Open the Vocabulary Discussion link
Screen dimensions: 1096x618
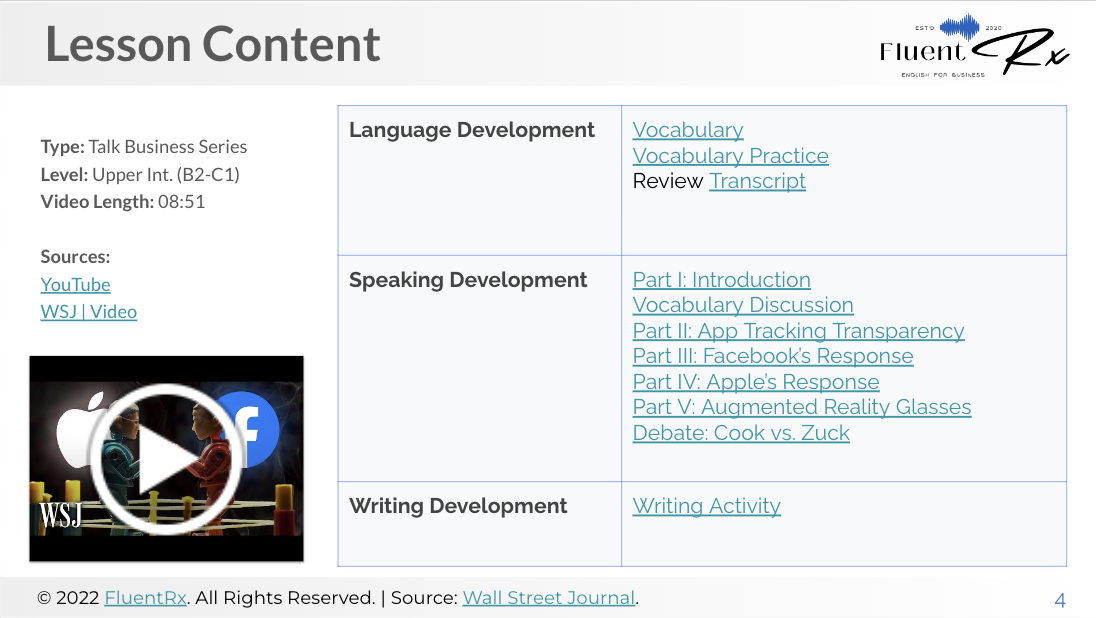[743, 305]
